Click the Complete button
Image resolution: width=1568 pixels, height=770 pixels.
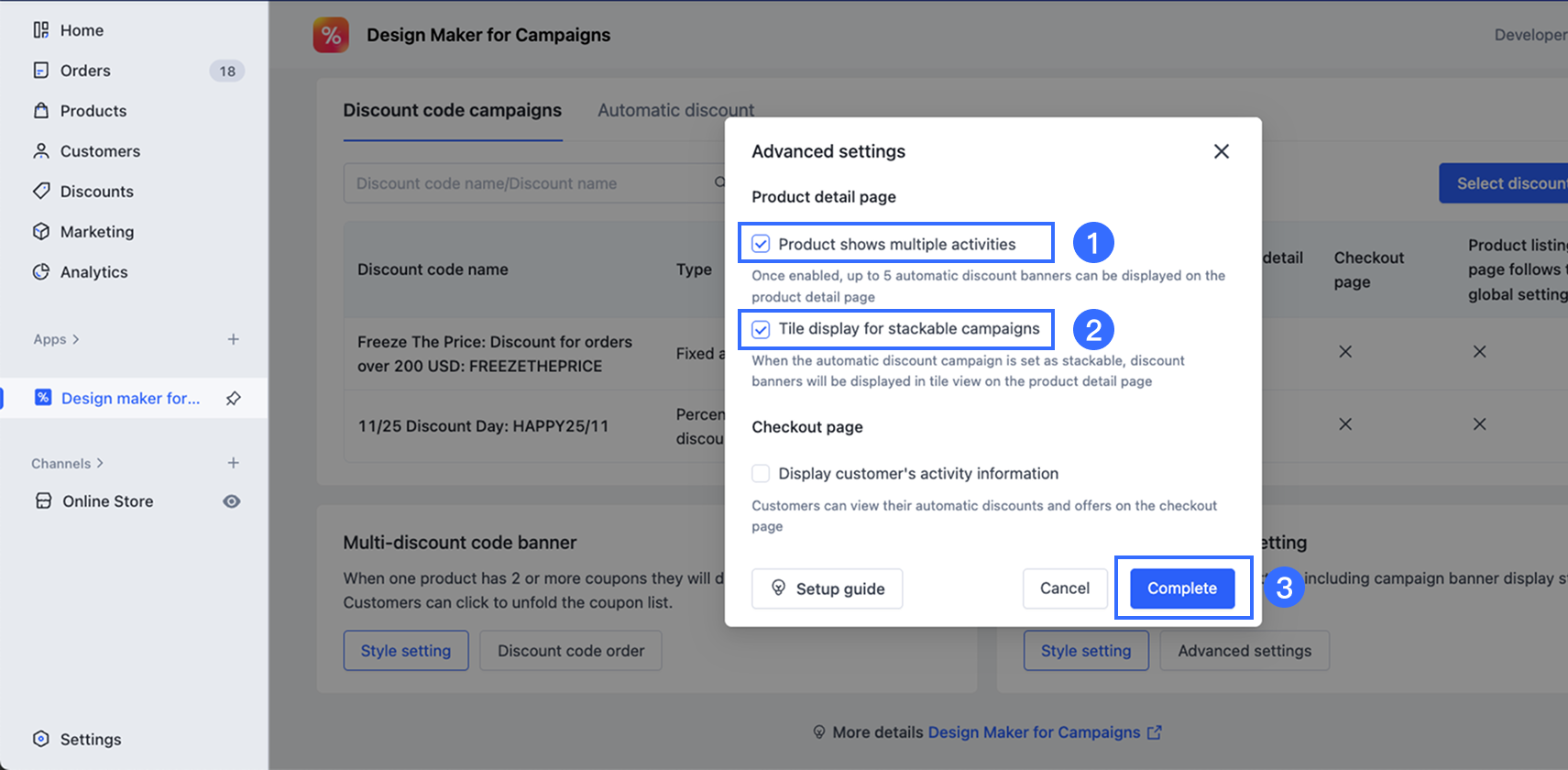point(1182,588)
